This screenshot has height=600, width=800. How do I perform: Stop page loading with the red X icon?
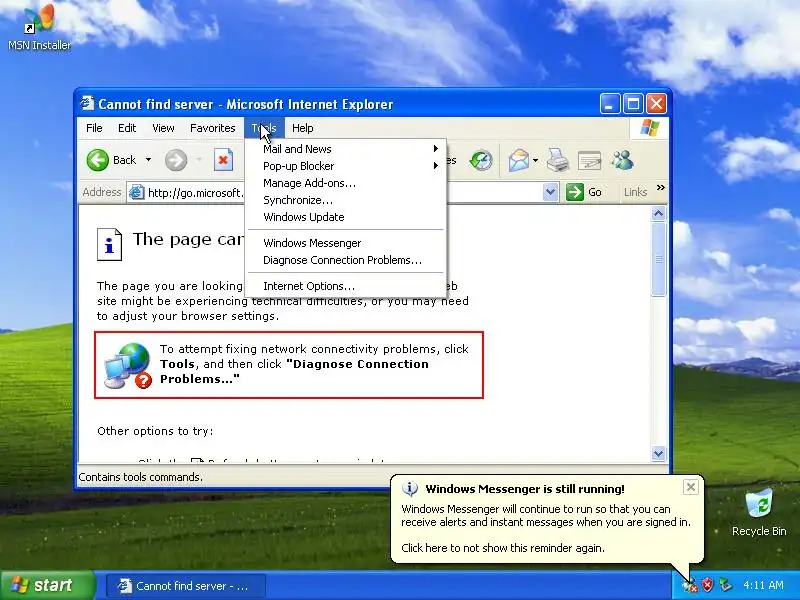pyautogui.click(x=223, y=160)
